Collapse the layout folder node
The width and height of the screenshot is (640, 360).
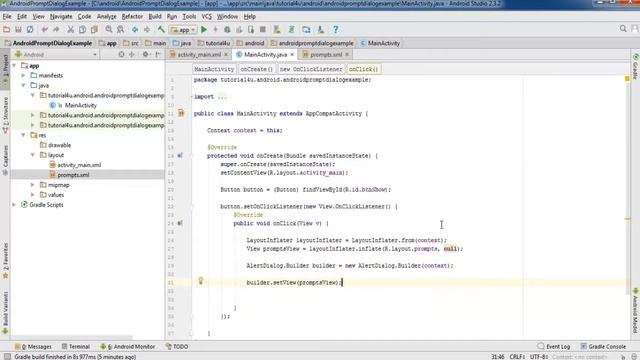click(x=33, y=155)
